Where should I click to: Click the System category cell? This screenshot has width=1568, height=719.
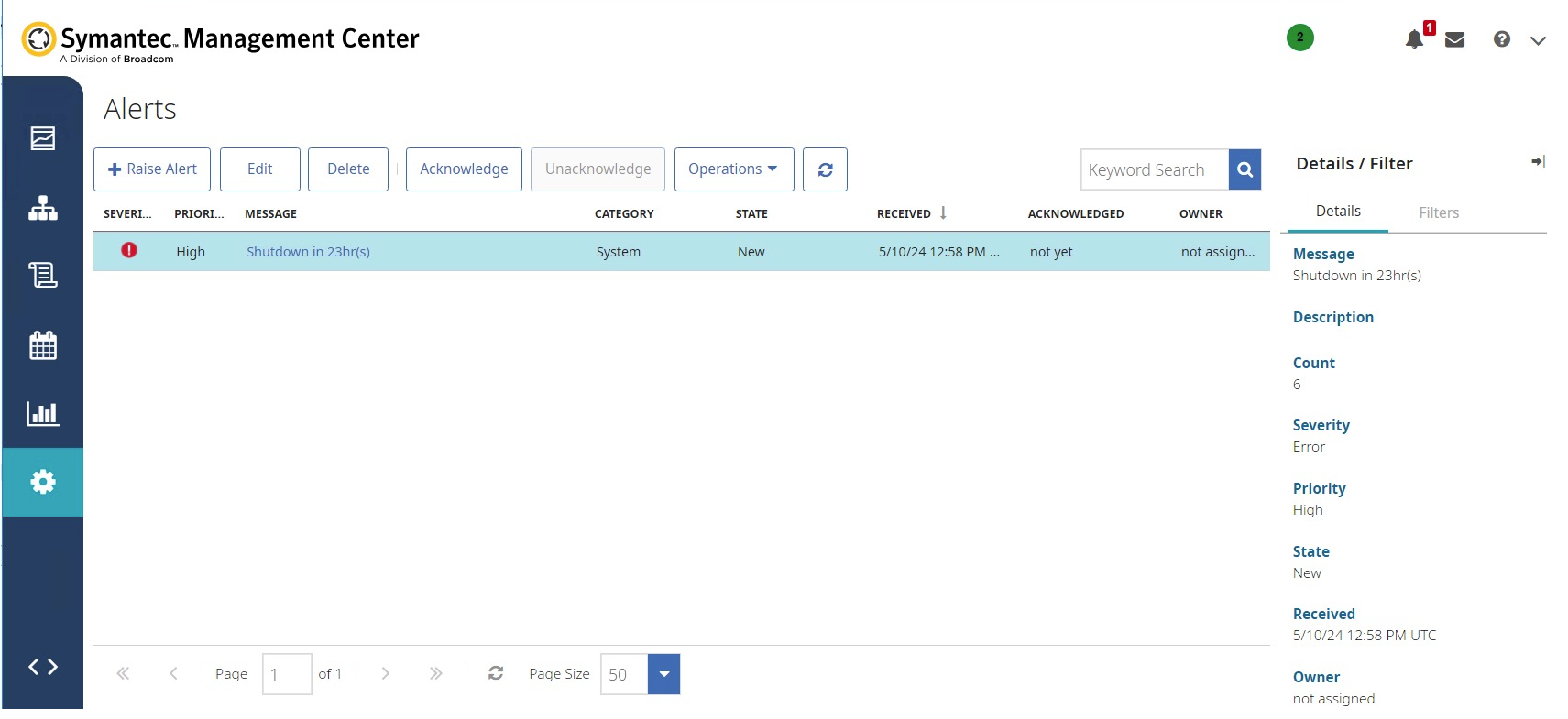(x=619, y=252)
